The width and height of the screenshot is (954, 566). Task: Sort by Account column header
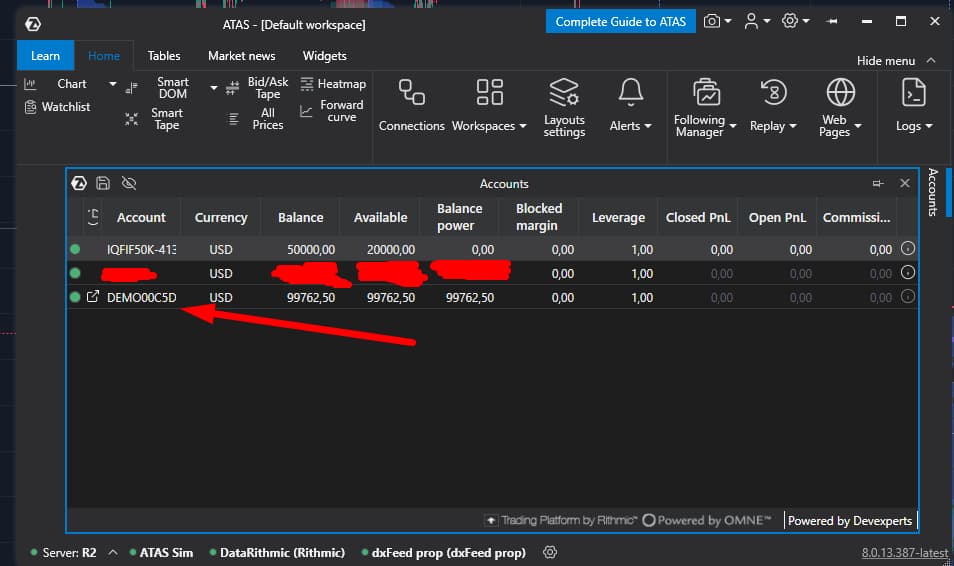(141, 218)
